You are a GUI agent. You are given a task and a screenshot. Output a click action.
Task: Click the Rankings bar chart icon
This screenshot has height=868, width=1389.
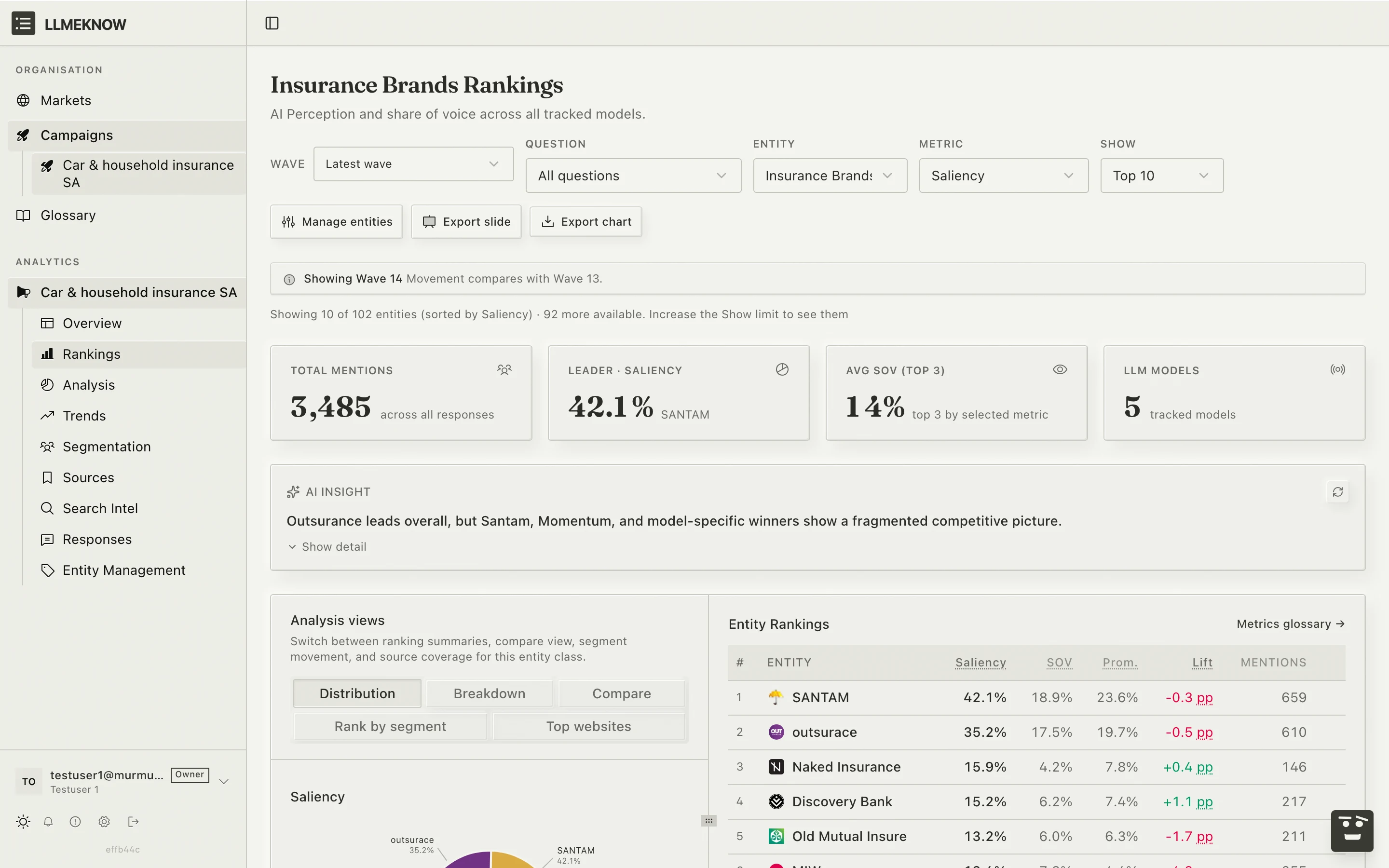tap(47, 354)
